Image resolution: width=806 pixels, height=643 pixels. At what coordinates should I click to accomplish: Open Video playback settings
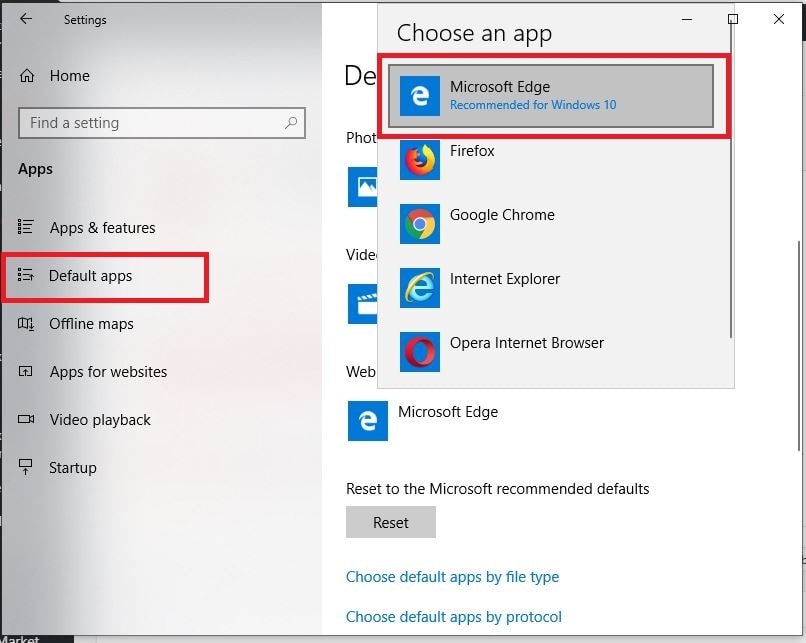100,420
